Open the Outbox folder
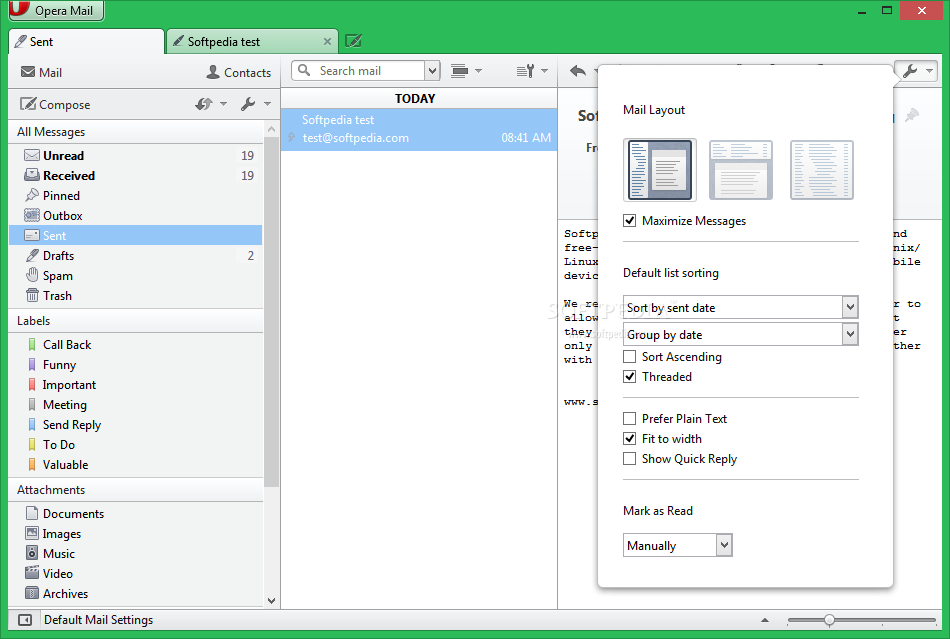Image resolution: width=950 pixels, height=639 pixels. 136,216
